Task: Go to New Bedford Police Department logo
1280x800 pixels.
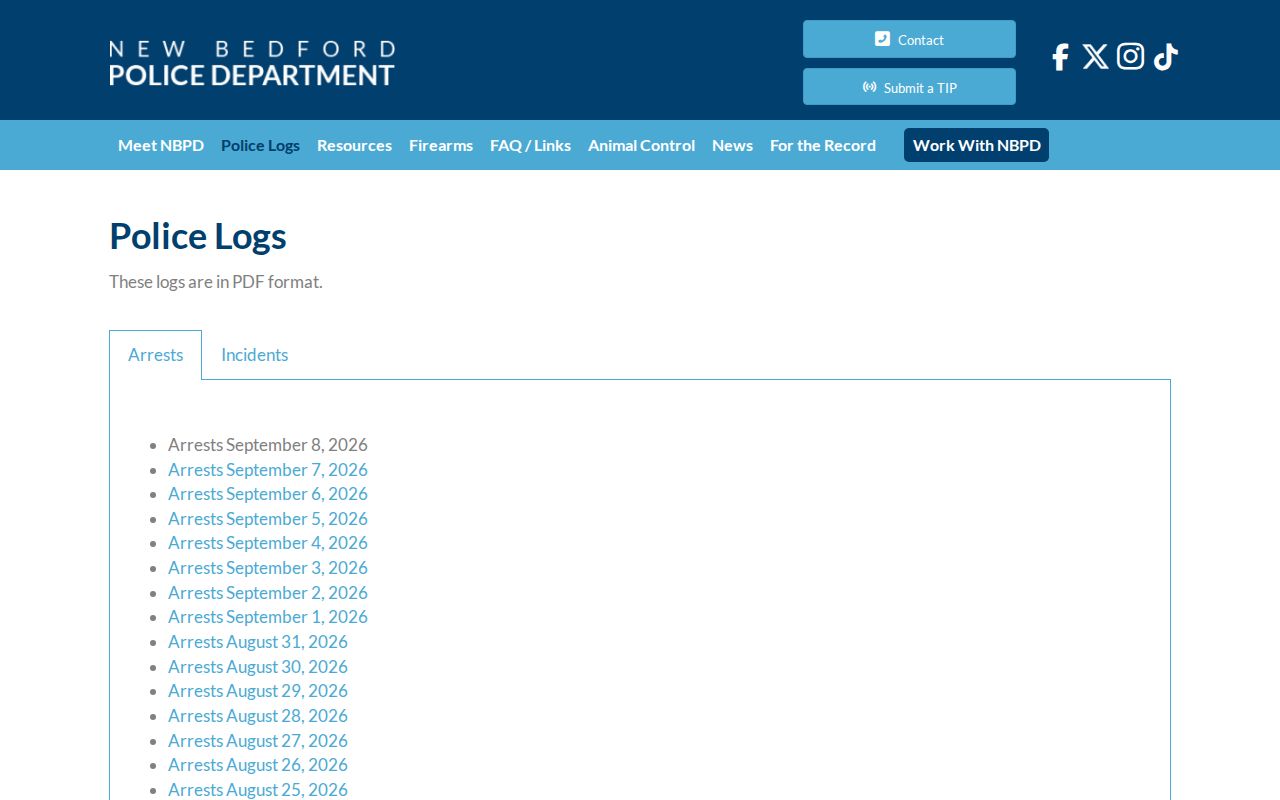Action: 252,62
